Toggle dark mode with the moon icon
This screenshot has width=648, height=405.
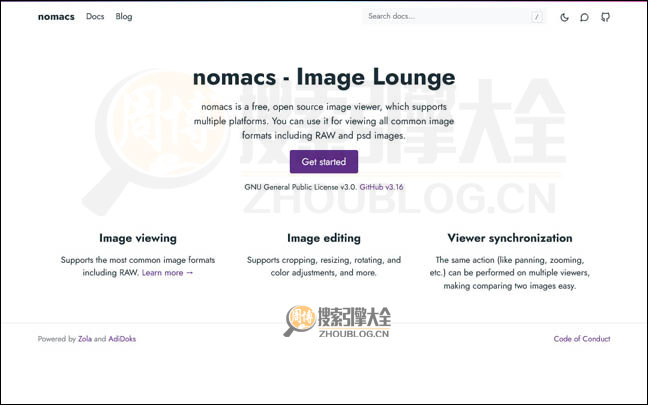[564, 17]
